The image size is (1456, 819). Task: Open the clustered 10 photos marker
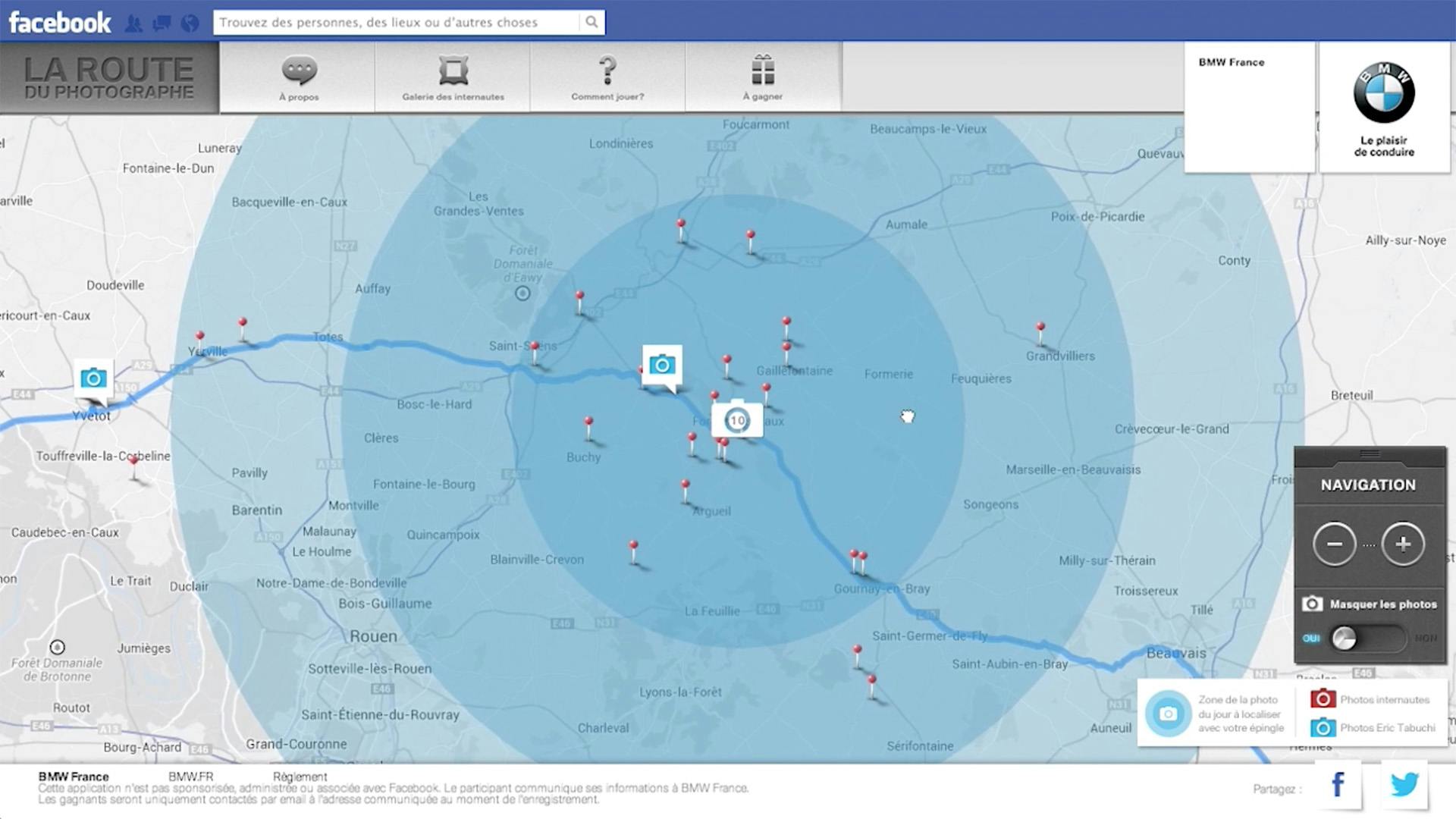[x=736, y=420]
